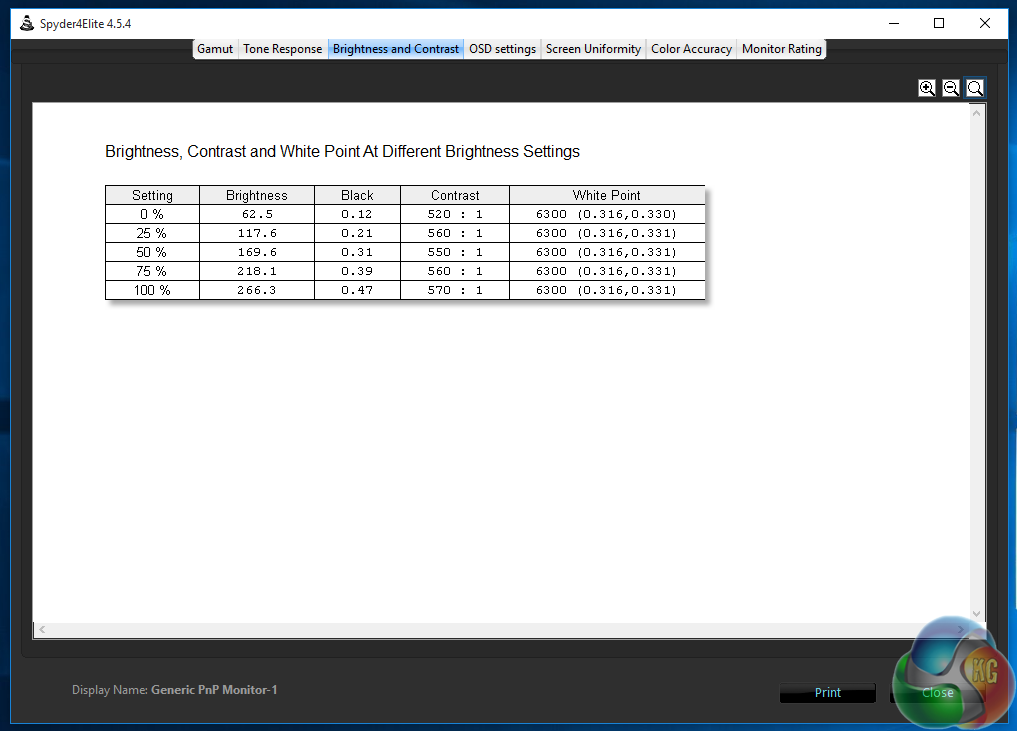Maximize the Spyder4Elite window
This screenshot has width=1017, height=731.
[939, 23]
